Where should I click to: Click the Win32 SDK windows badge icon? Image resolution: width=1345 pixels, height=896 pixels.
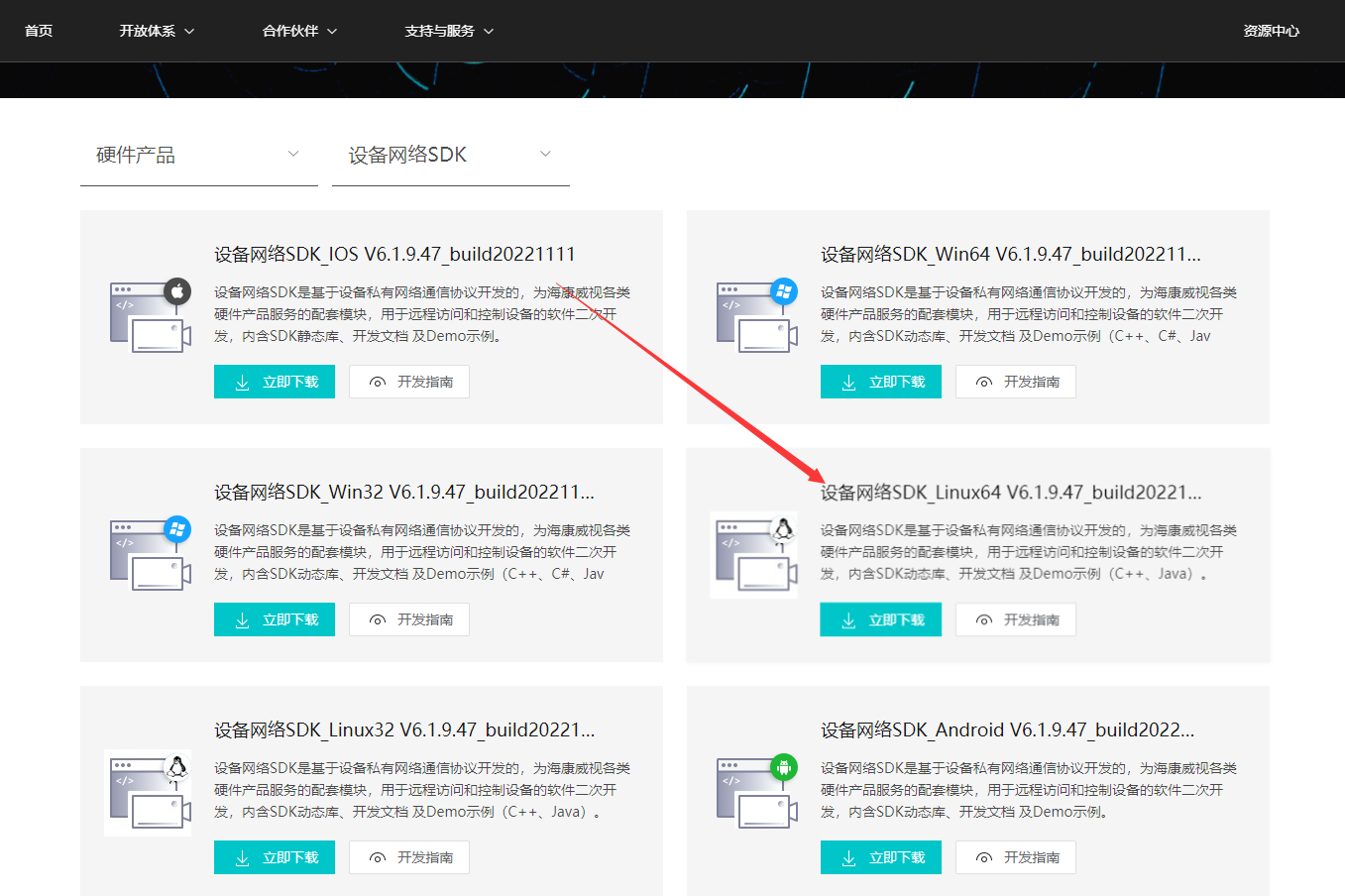[x=177, y=529]
